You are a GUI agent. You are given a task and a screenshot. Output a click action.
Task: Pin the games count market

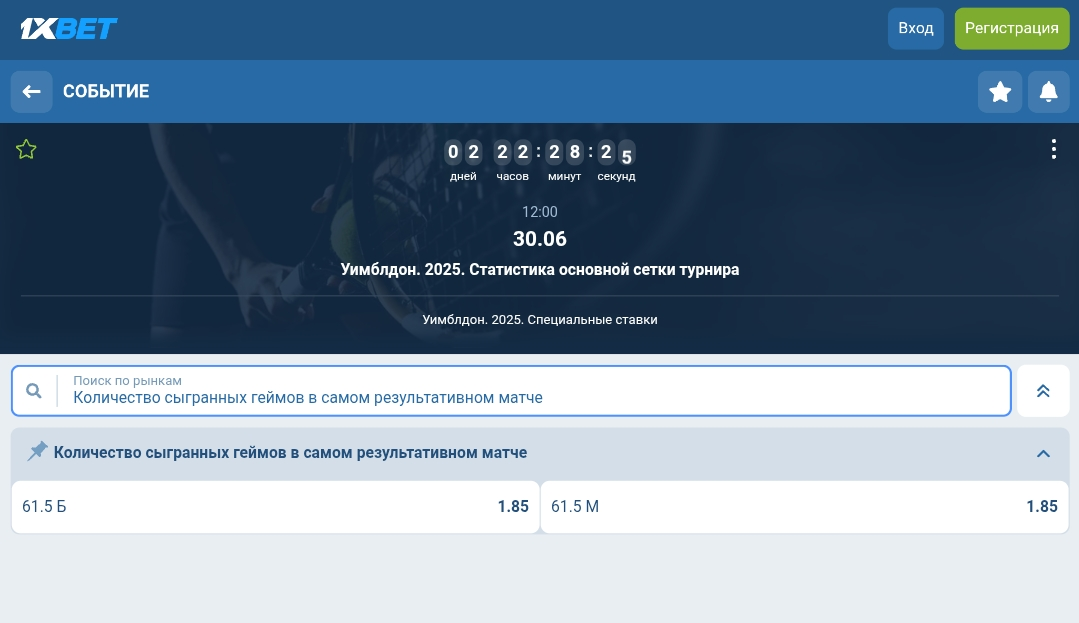[x=37, y=452]
